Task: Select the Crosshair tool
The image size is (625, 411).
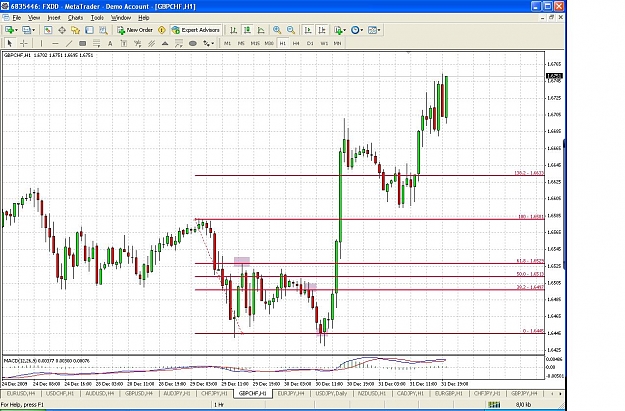Action: coord(24,43)
